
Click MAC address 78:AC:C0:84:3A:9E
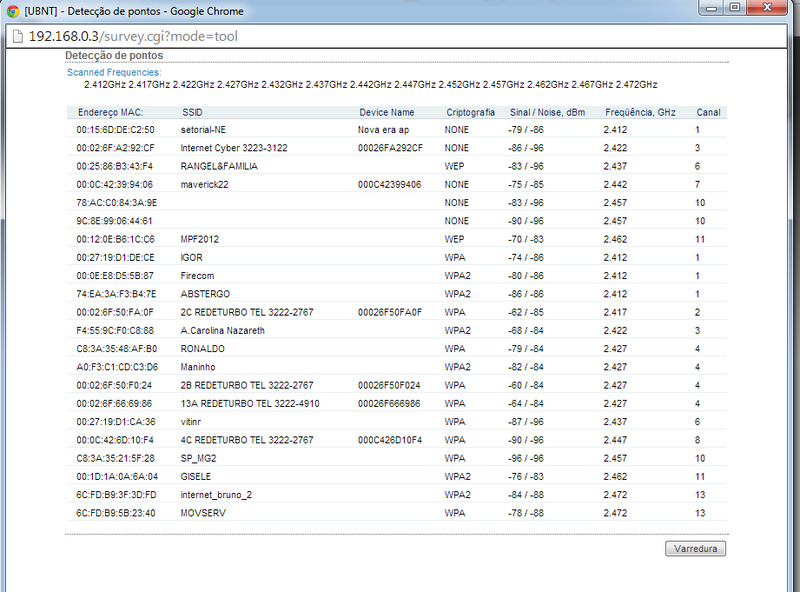pos(117,203)
